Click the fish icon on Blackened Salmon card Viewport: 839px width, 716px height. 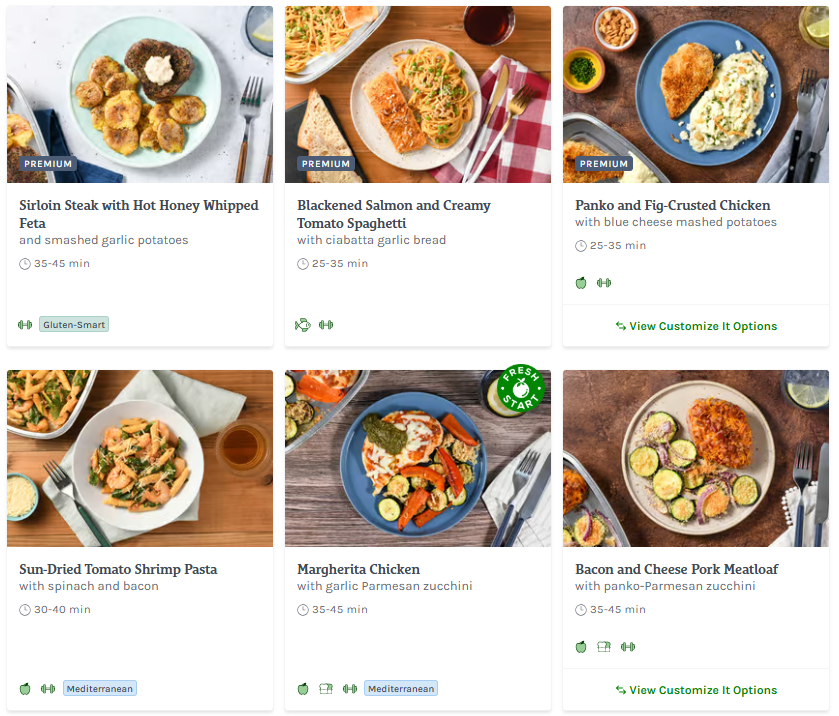coord(303,325)
